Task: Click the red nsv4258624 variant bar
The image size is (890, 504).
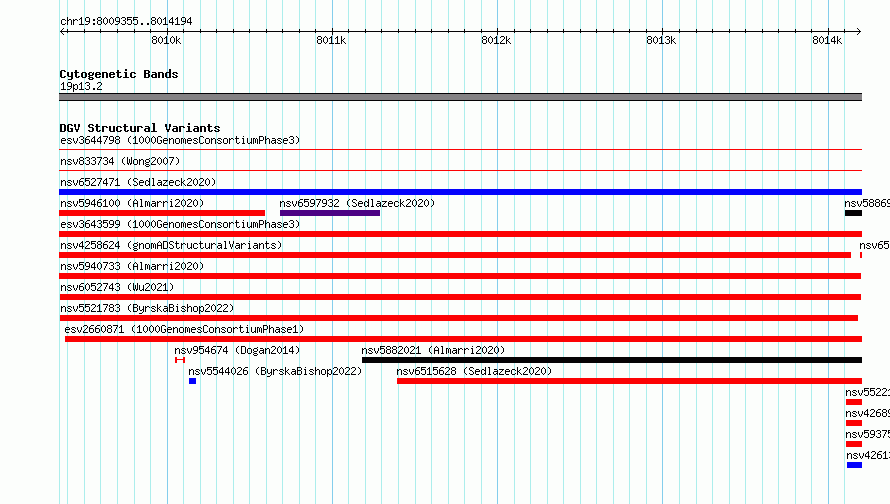Action: click(x=455, y=255)
